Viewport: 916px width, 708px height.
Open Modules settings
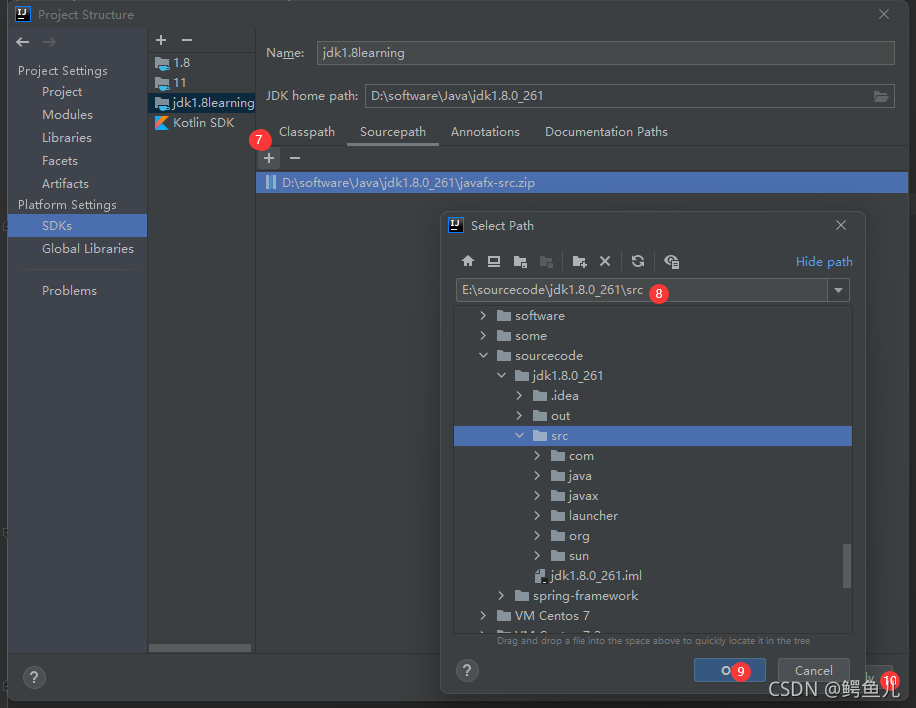[67, 114]
